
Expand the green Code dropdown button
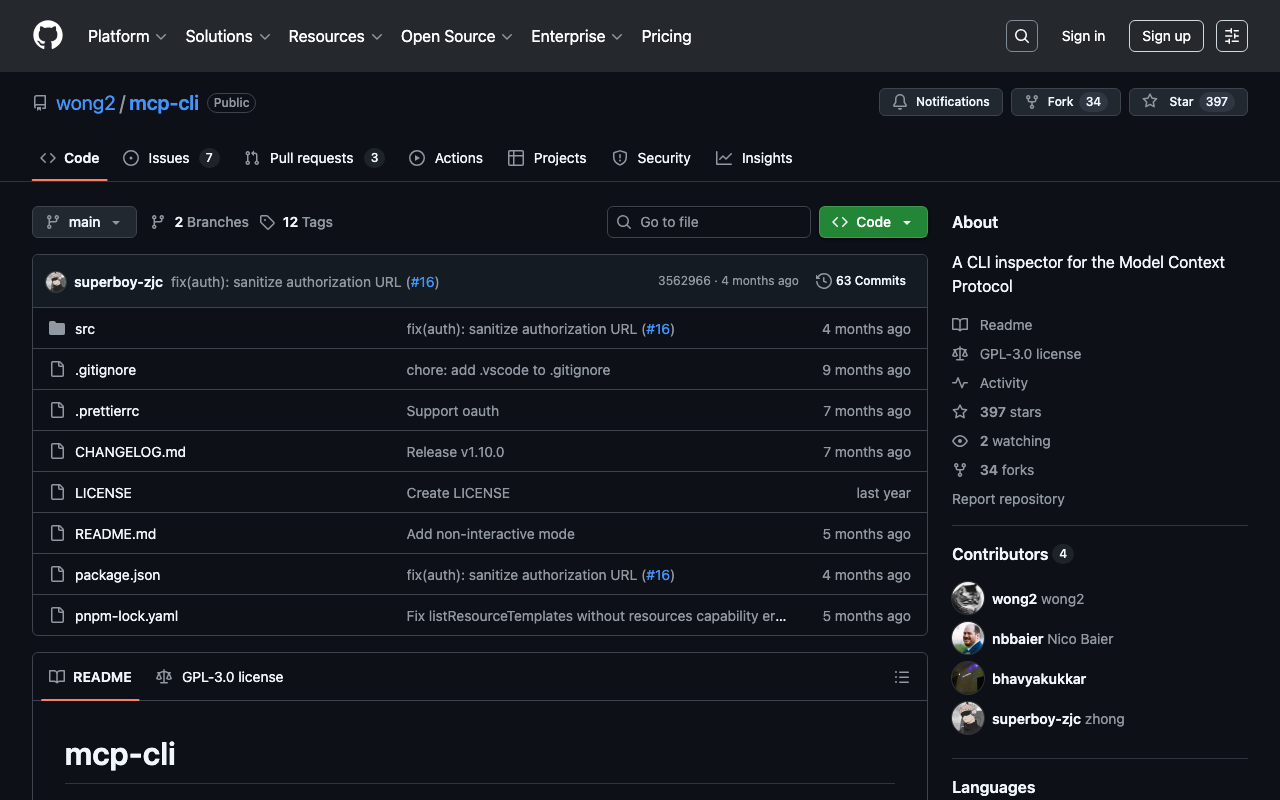coord(872,222)
